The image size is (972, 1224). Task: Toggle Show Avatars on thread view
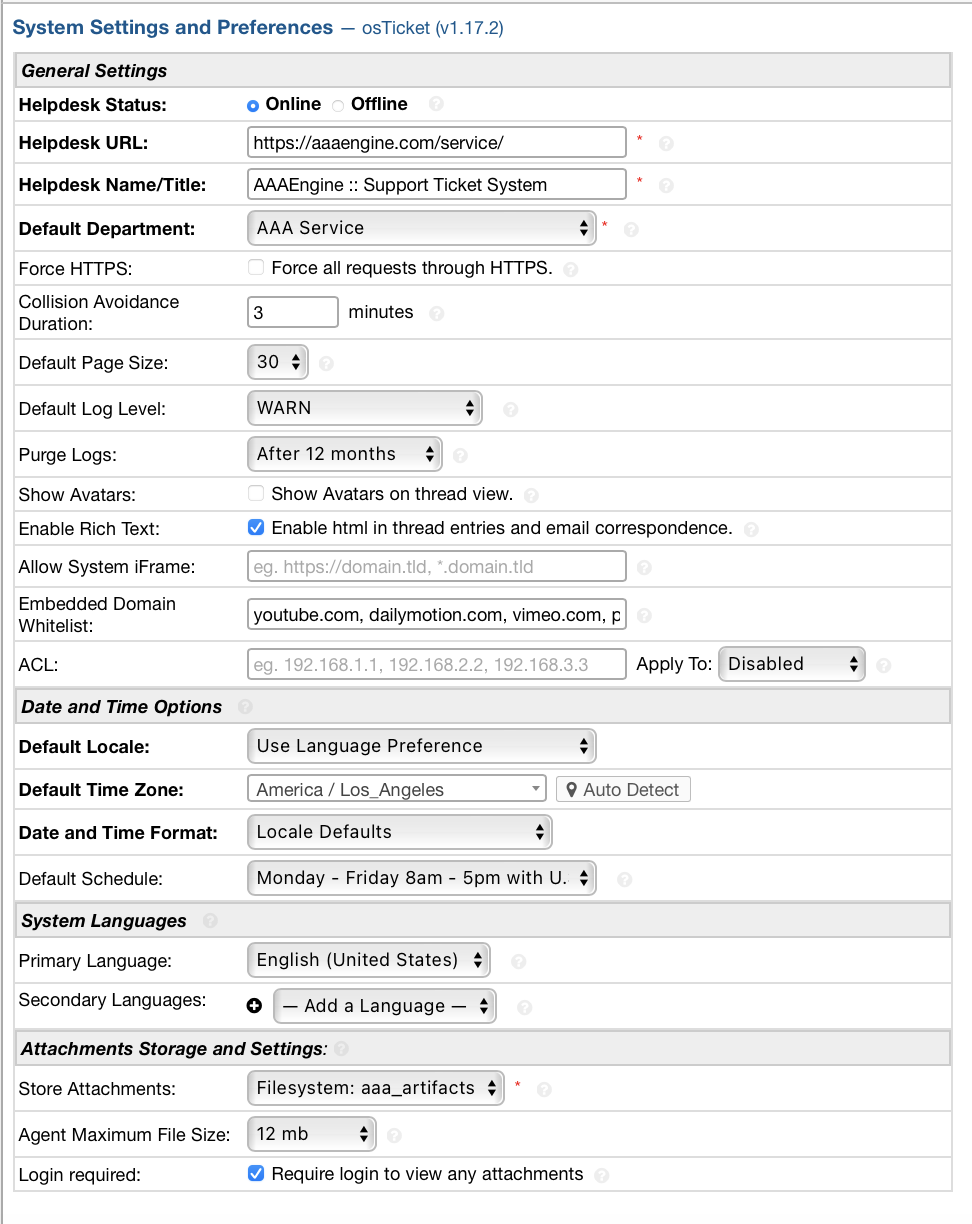point(256,494)
